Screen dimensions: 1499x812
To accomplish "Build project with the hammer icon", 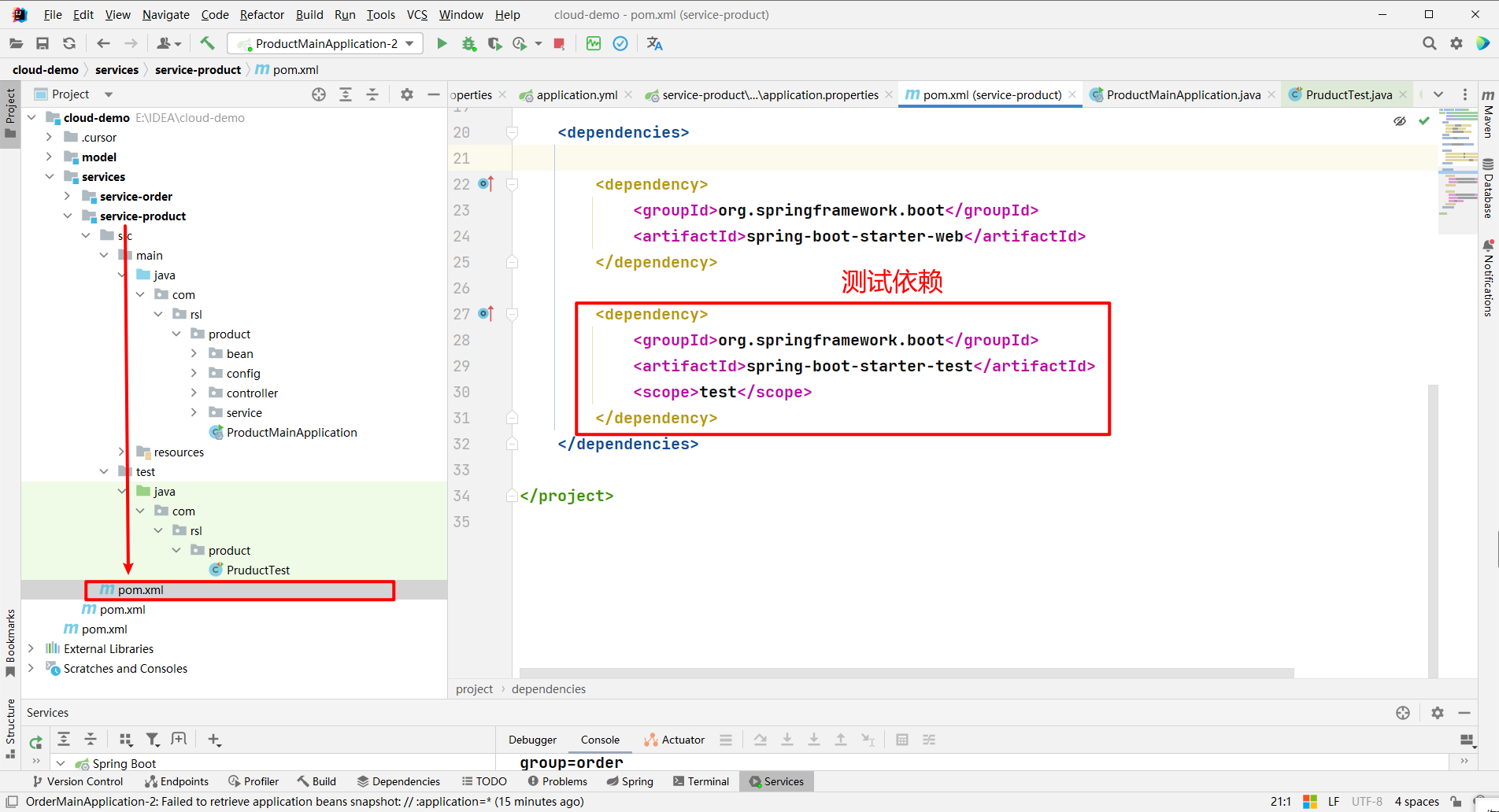I will (207, 43).
